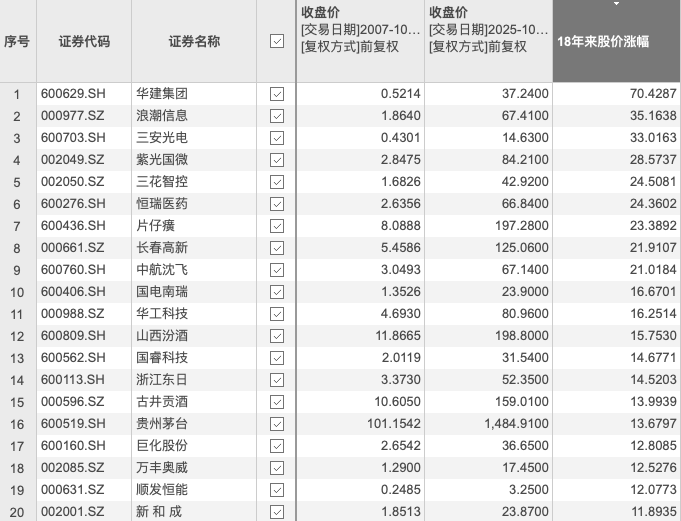Screen dimensions: 681x521
Task: Select the stock name 顺发恒能
Action: click(x=162, y=490)
